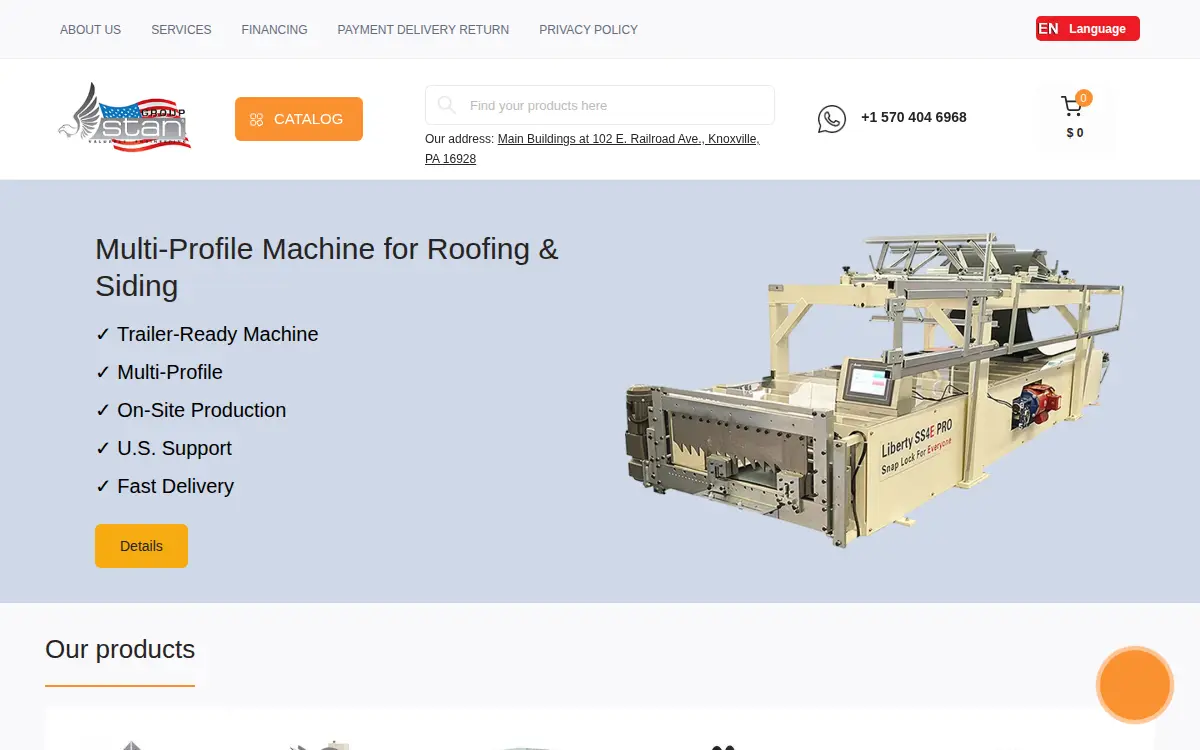Image resolution: width=1200 pixels, height=750 pixels.
Task: Open the CATALOG button
Action: [x=299, y=119]
